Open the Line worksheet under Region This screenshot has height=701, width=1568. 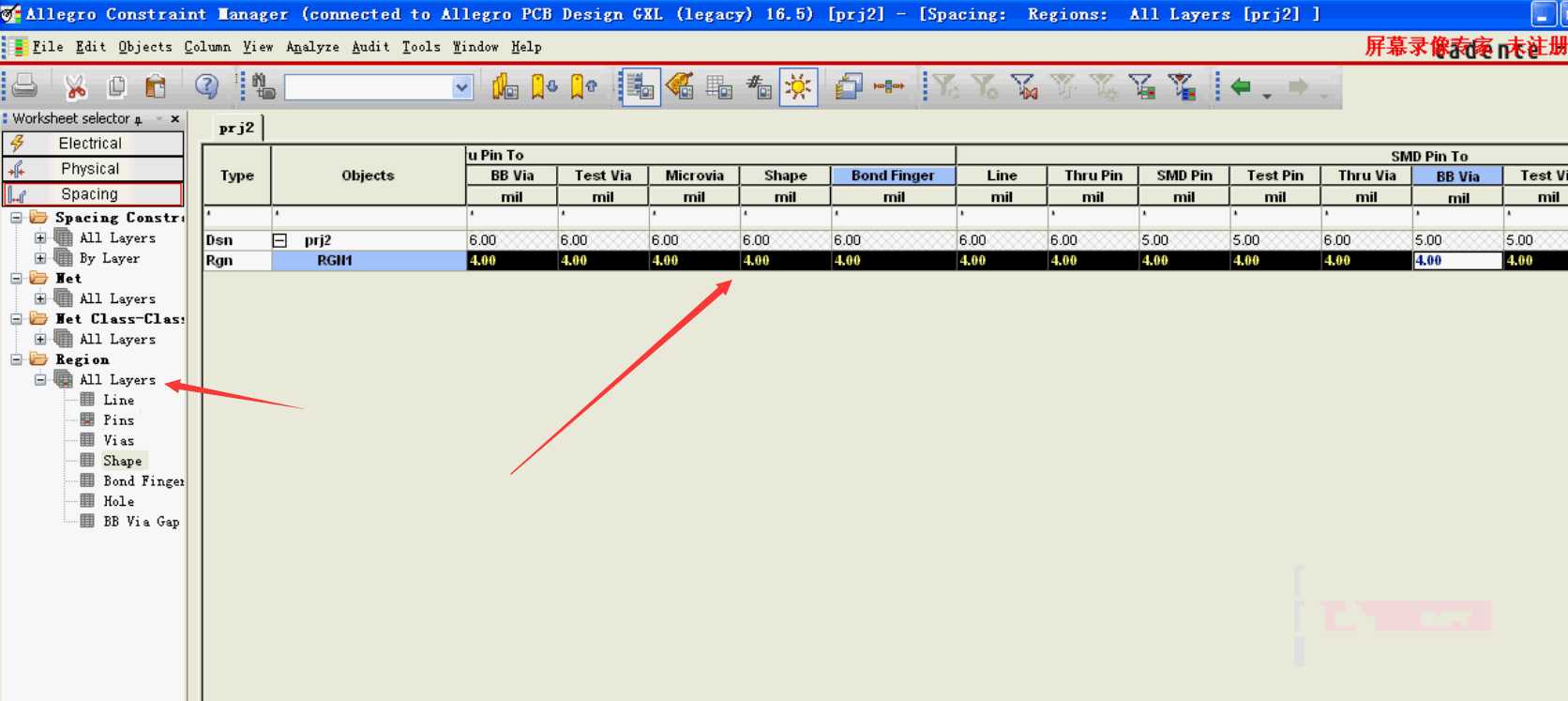click(118, 400)
